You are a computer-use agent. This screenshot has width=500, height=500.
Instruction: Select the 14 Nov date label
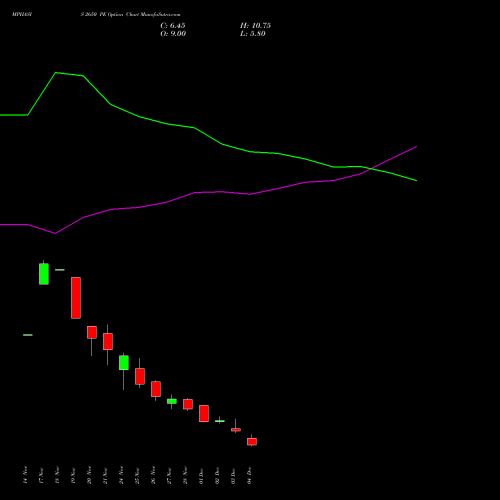25,475
